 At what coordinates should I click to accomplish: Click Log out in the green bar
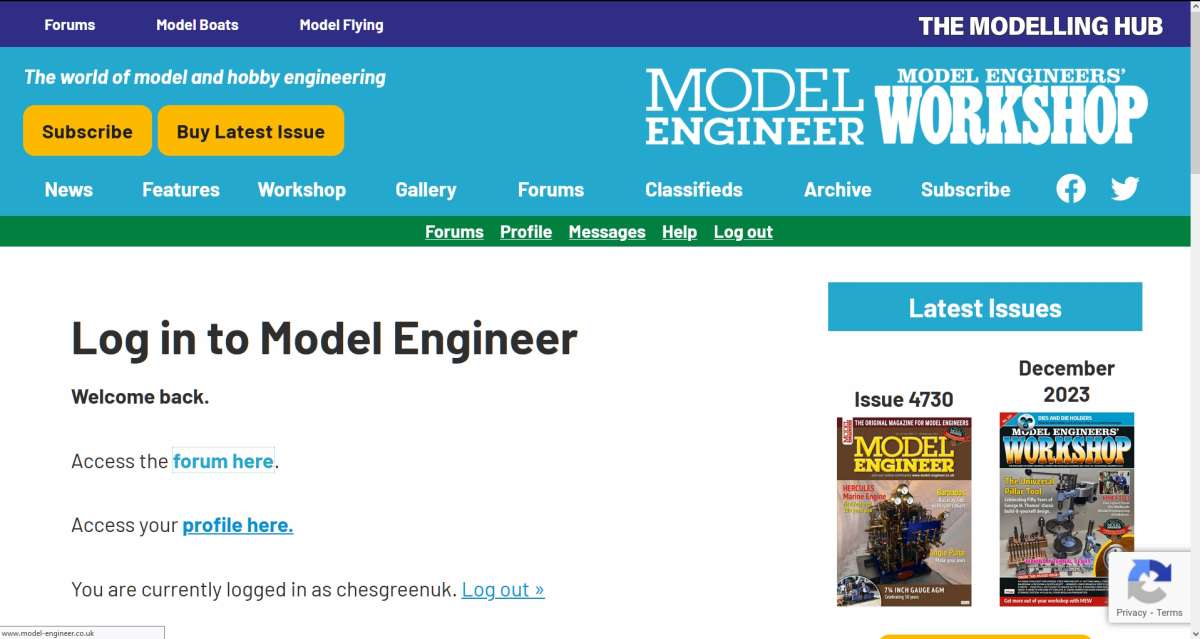pyautogui.click(x=743, y=232)
